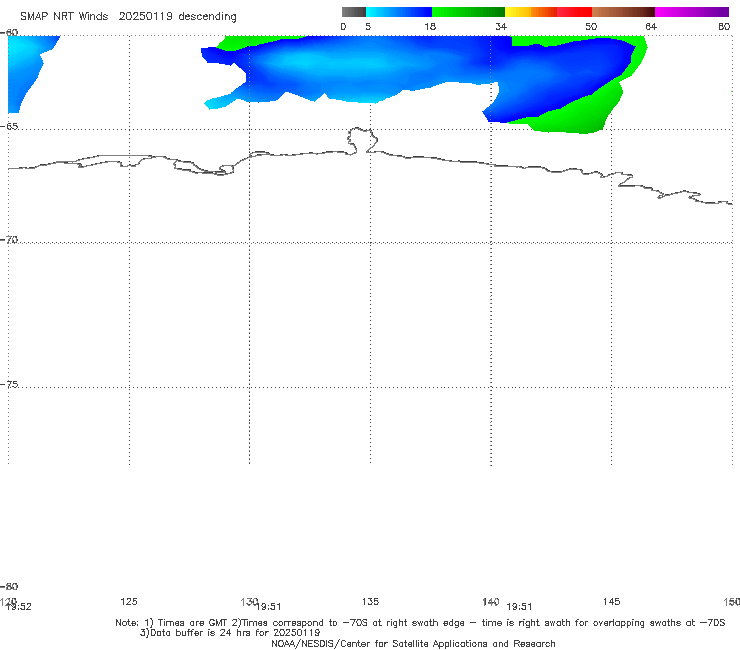Click the longitude label '135'
Image resolution: width=740 pixels, height=650 pixels.
[370, 601]
